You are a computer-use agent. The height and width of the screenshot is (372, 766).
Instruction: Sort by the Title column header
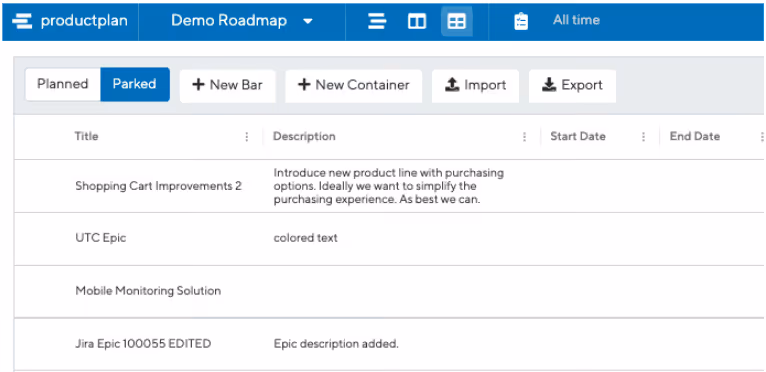click(86, 136)
